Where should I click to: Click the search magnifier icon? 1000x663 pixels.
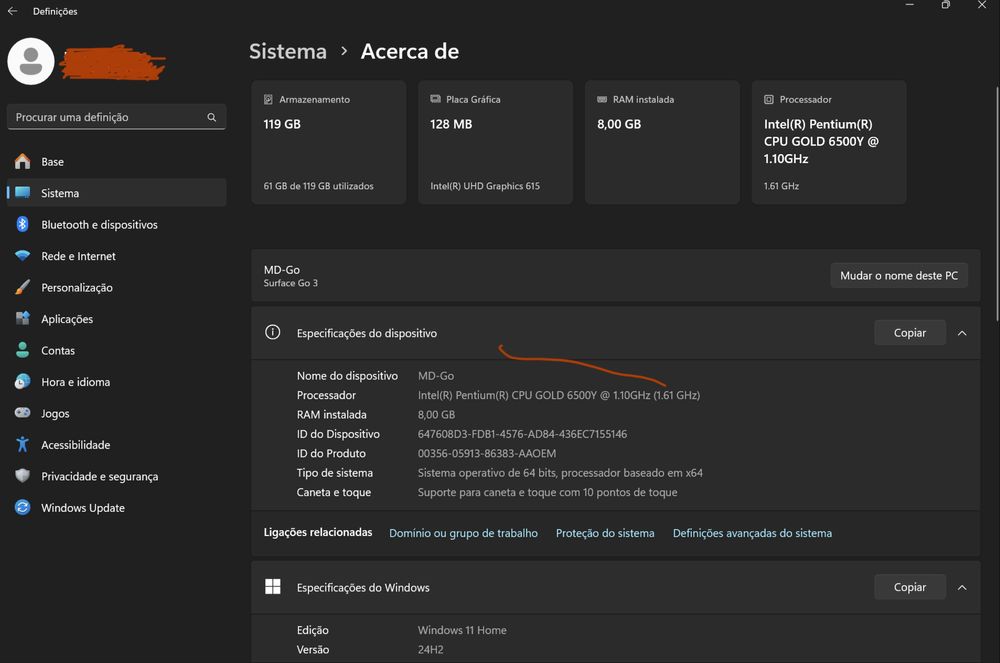coord(212,117)
